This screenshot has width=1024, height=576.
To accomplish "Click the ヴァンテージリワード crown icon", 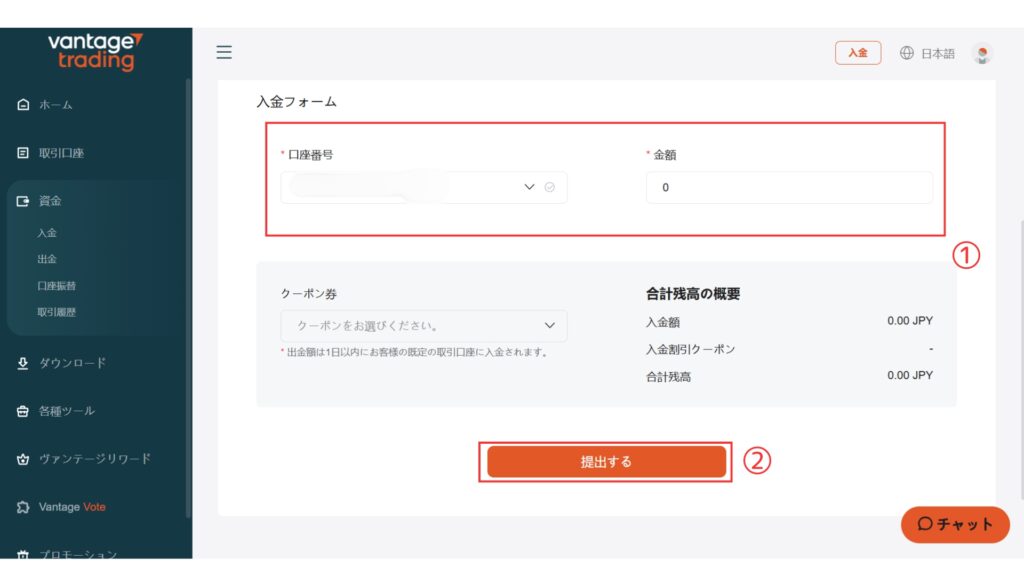I will coord(24,459).
